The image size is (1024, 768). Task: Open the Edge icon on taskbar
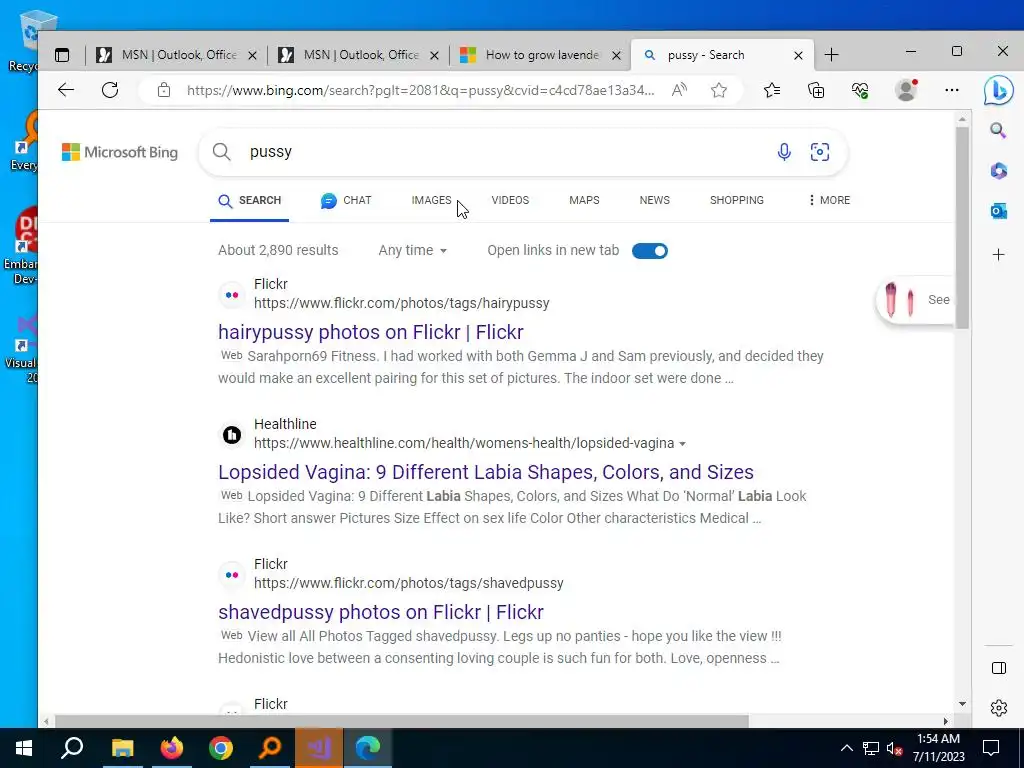pos(368,748)
